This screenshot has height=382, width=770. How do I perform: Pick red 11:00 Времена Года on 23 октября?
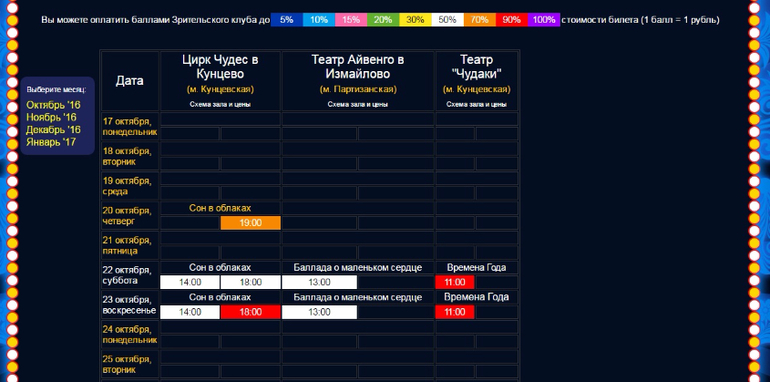[455, 312]
